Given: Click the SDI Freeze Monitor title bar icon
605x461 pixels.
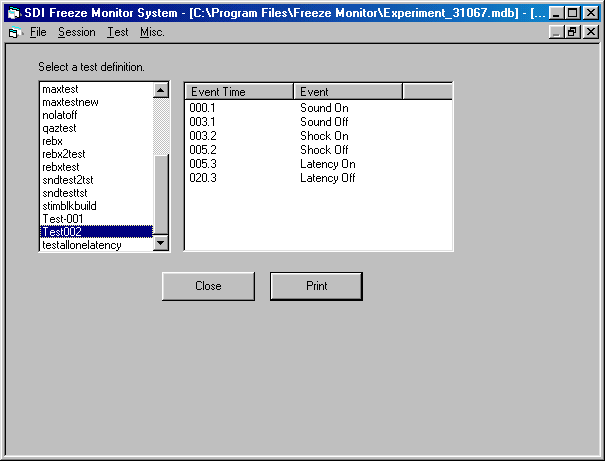Looking at the screenshot, I should (14, 13).
